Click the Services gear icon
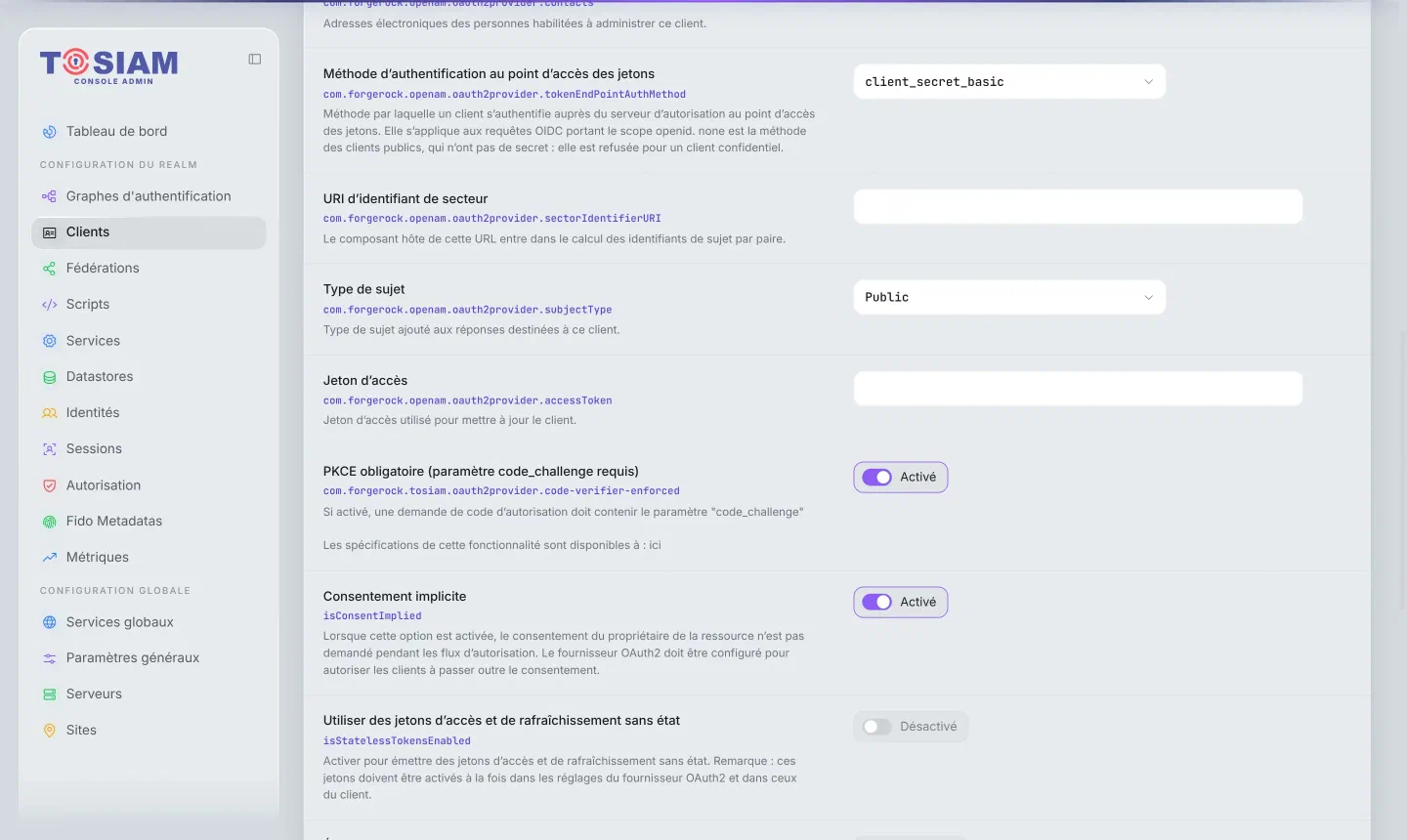This screenshot has height=840, width=1407. (50, 341)
